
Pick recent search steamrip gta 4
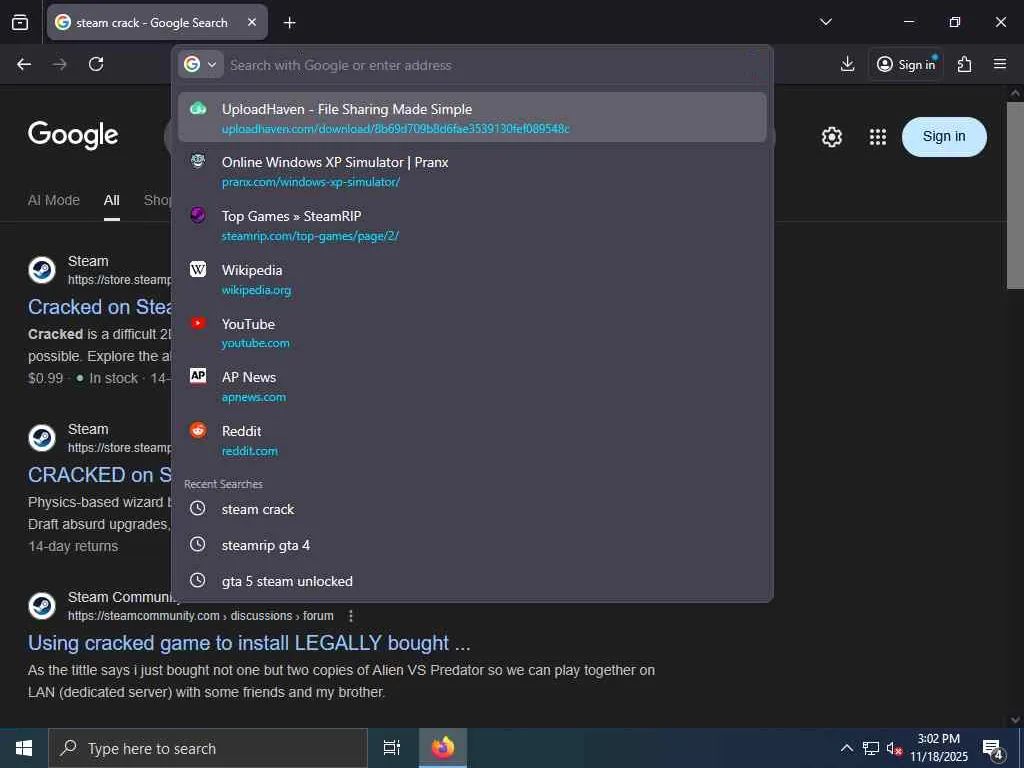[x=472, y=545]
